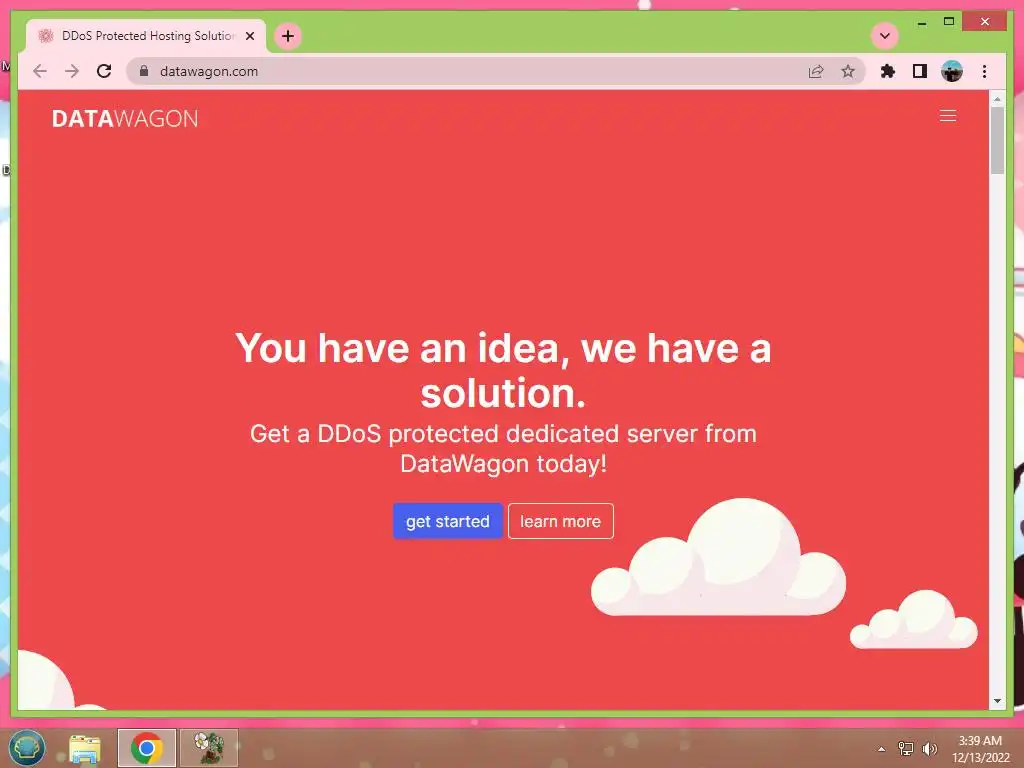Go back to the previous page
Viewport: 1024px width, 768px height.
[40, 71]
